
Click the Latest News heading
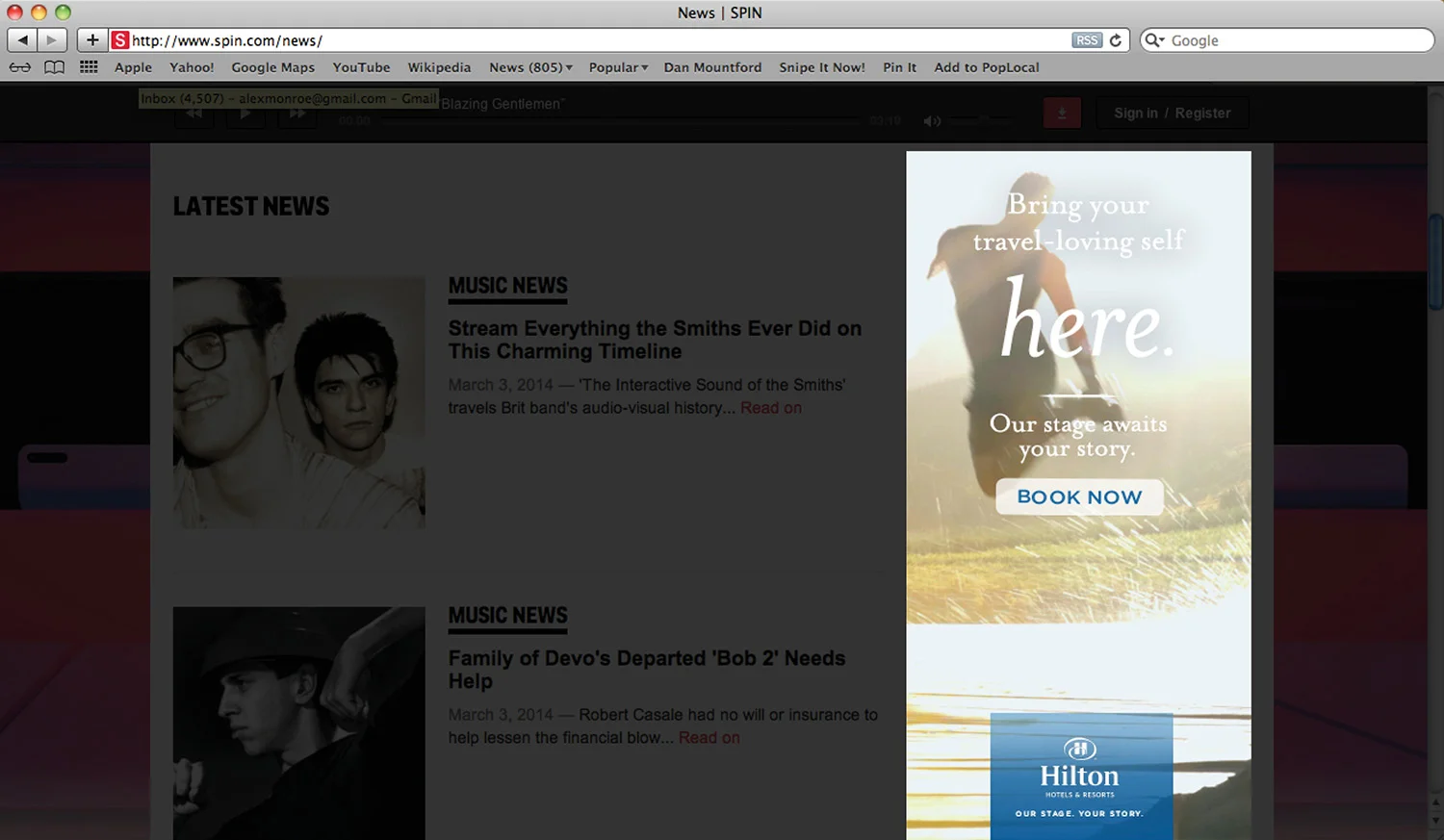pyautogui.click(x=251, y=207)
